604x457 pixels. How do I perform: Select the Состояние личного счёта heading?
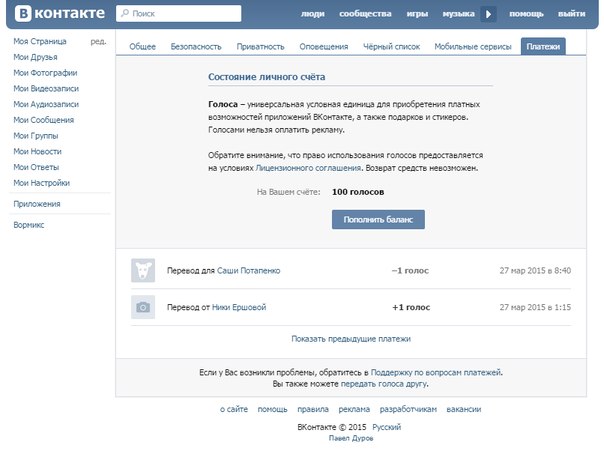click(x=267, y=77)
